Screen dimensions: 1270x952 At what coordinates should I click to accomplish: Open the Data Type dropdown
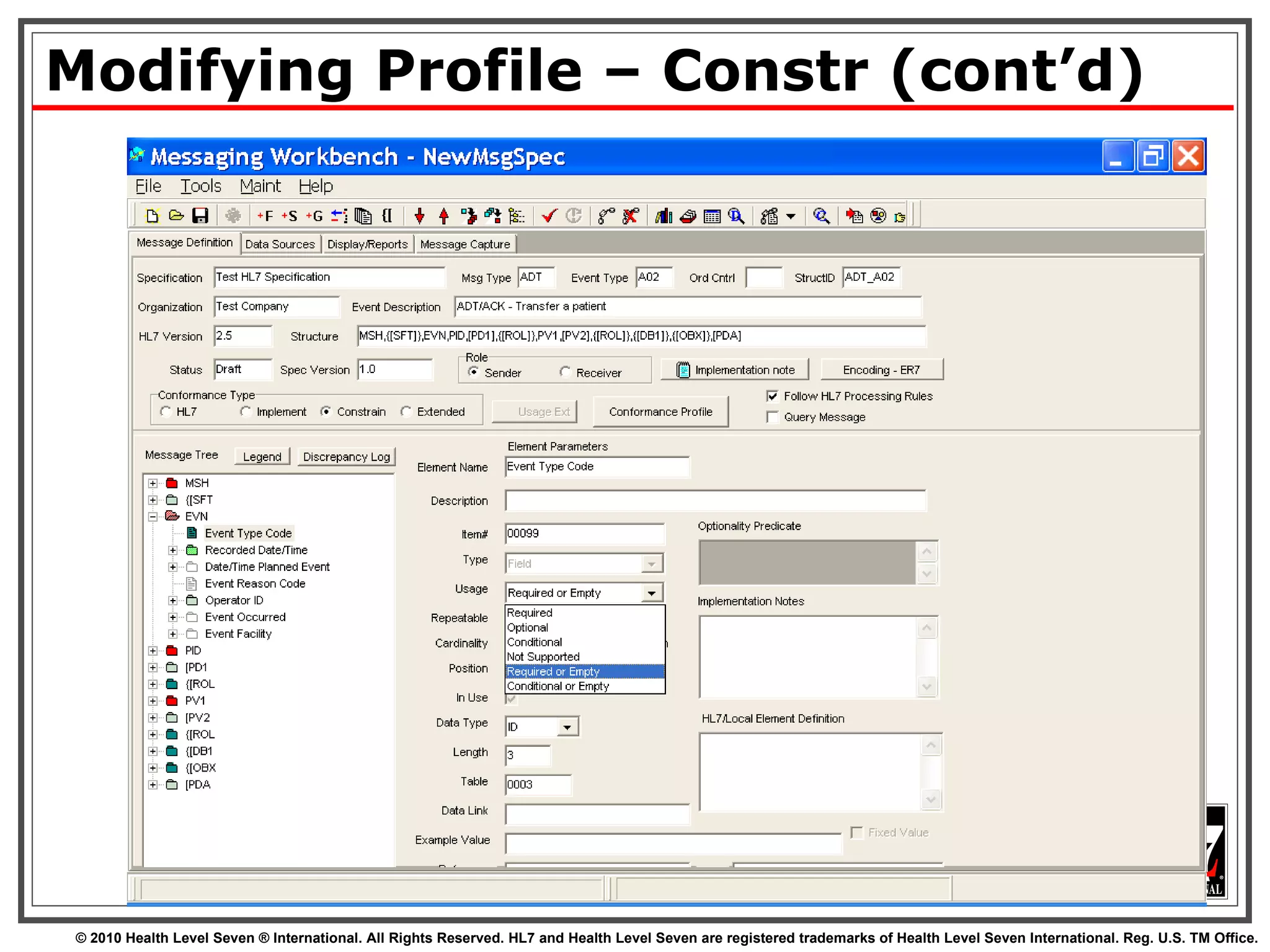tap(567, 727)
